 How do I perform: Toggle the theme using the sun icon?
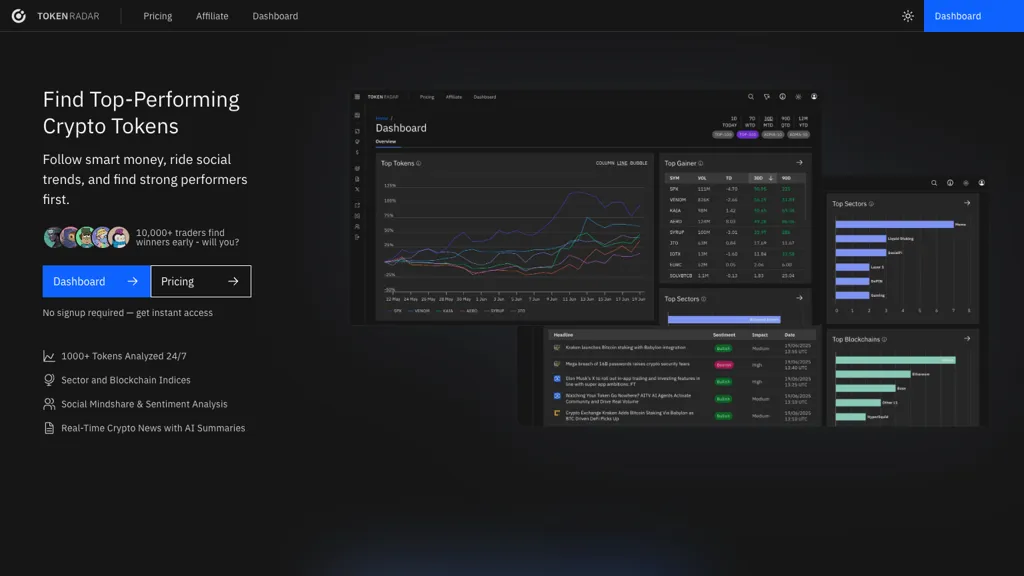pyautogui.click(x=907, y=16)
